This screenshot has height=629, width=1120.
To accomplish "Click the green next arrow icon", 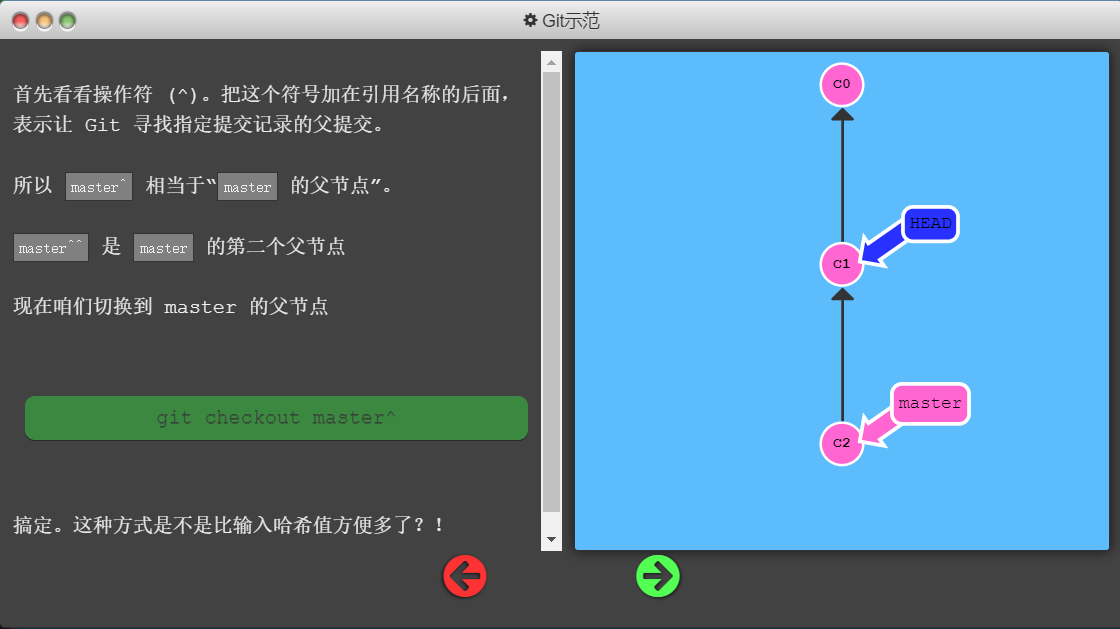I will pyautogui.click(x=658, y=577).
